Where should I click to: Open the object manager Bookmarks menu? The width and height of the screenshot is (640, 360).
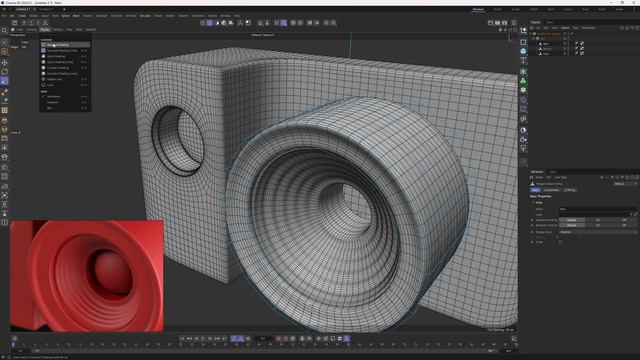click(588, 28)
